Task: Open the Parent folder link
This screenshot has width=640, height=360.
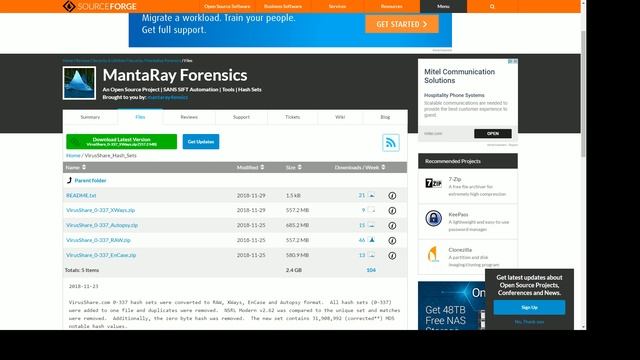Action: [x=90, y=180]
